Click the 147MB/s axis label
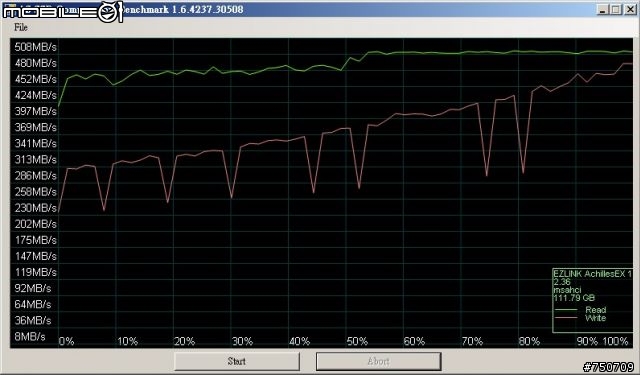The width and height of the screenshot is (640, 375). (x=36, y=256)
